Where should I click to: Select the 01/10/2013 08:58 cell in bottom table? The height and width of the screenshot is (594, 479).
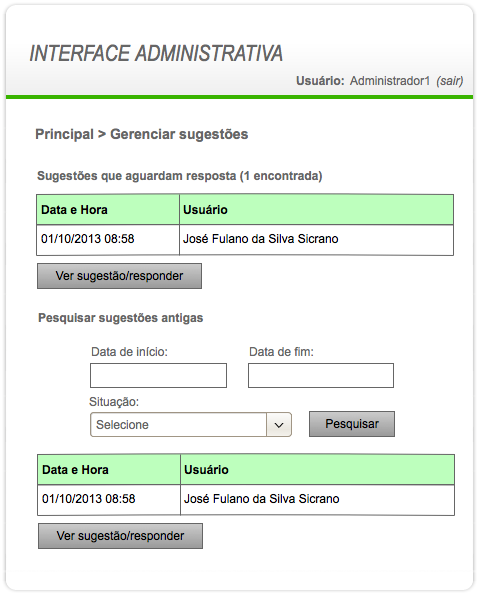(109, 500)
